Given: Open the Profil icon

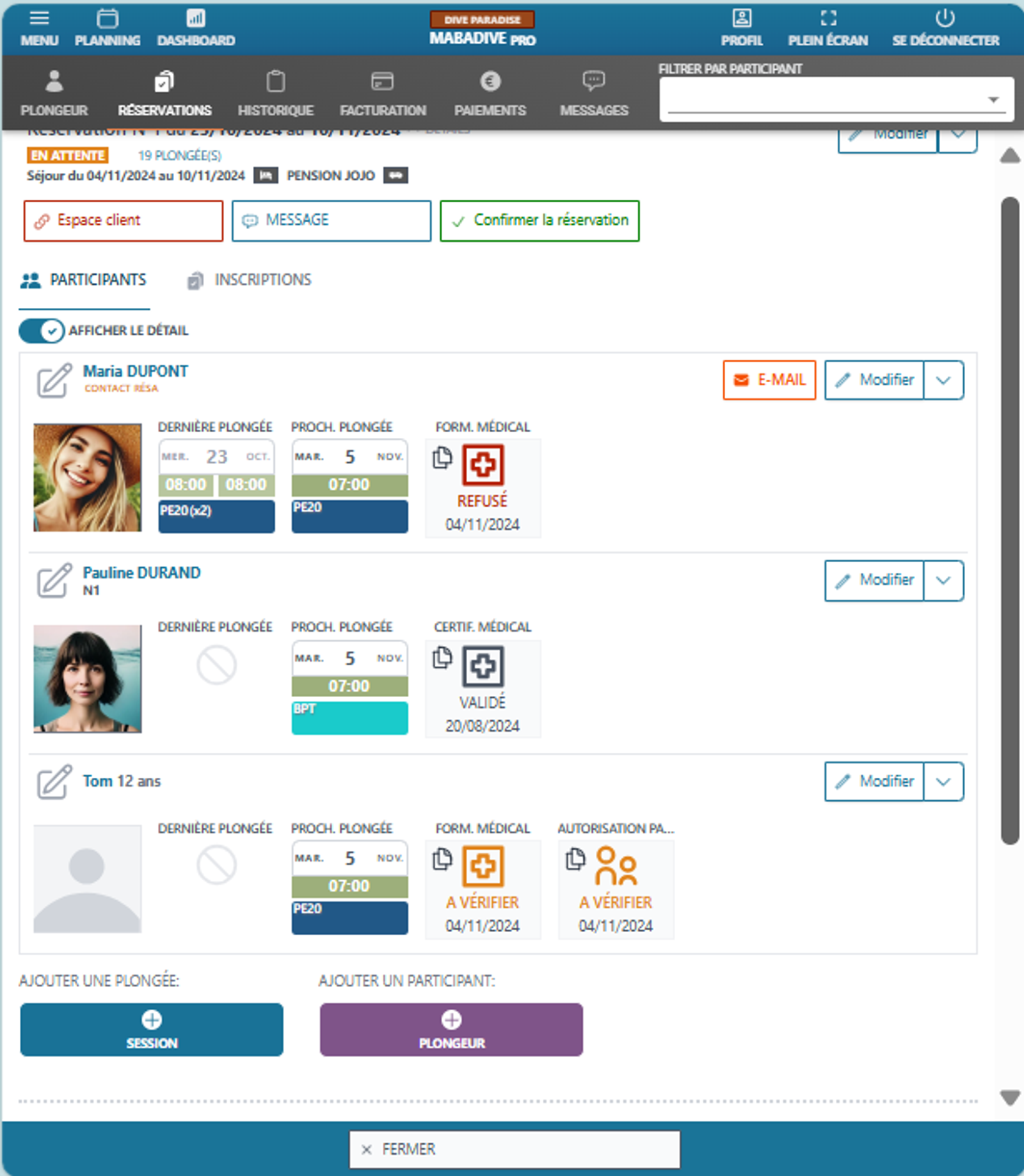Looking at the screenshot, I should coord(742,18).
